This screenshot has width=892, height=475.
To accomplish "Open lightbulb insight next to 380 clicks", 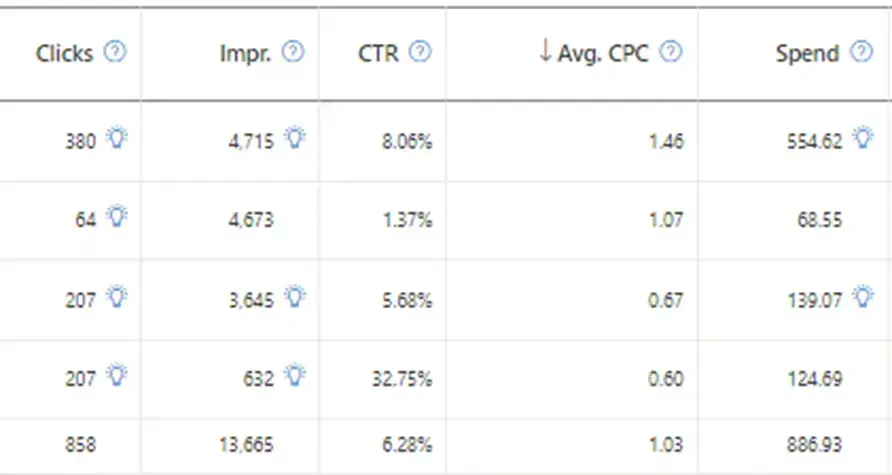I will [x=117, y=140].
